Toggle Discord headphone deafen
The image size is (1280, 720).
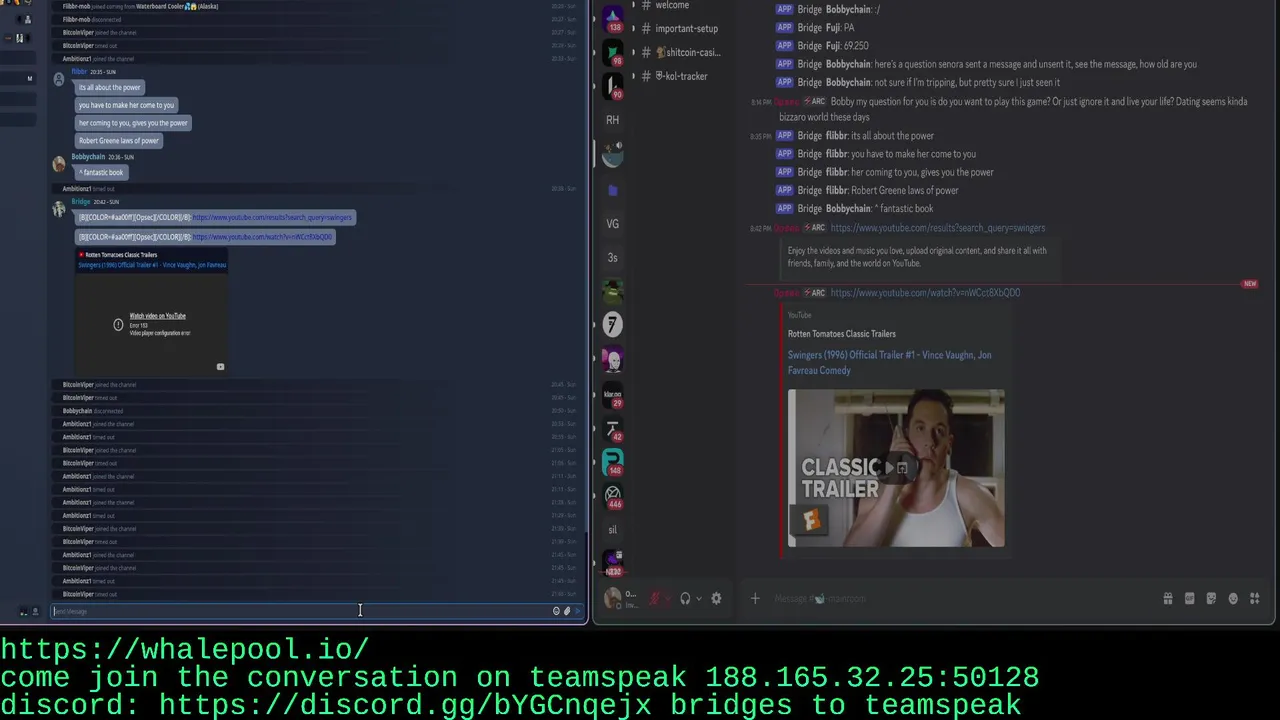point(685,599)
